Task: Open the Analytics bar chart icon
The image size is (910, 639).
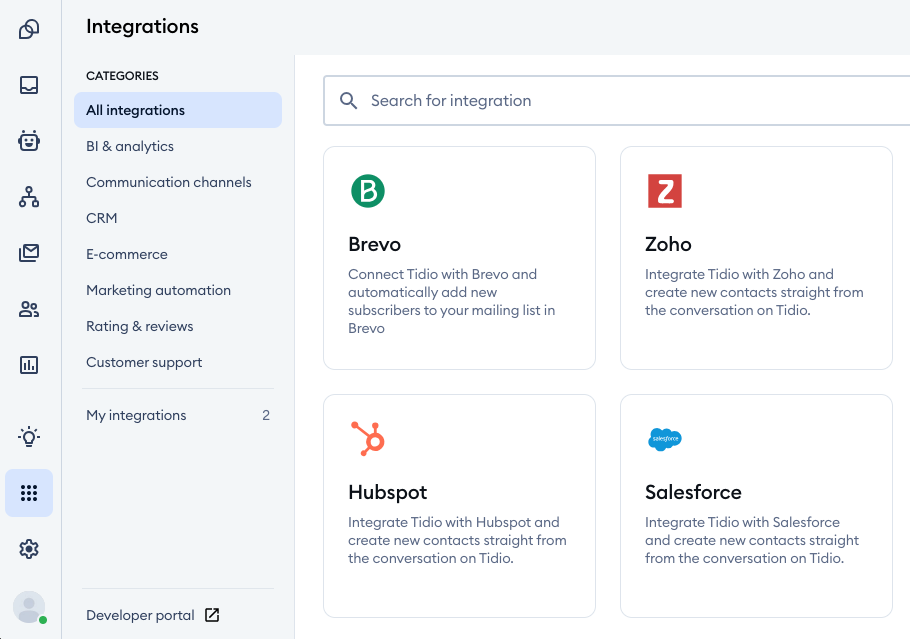Action: coord(29,365)
